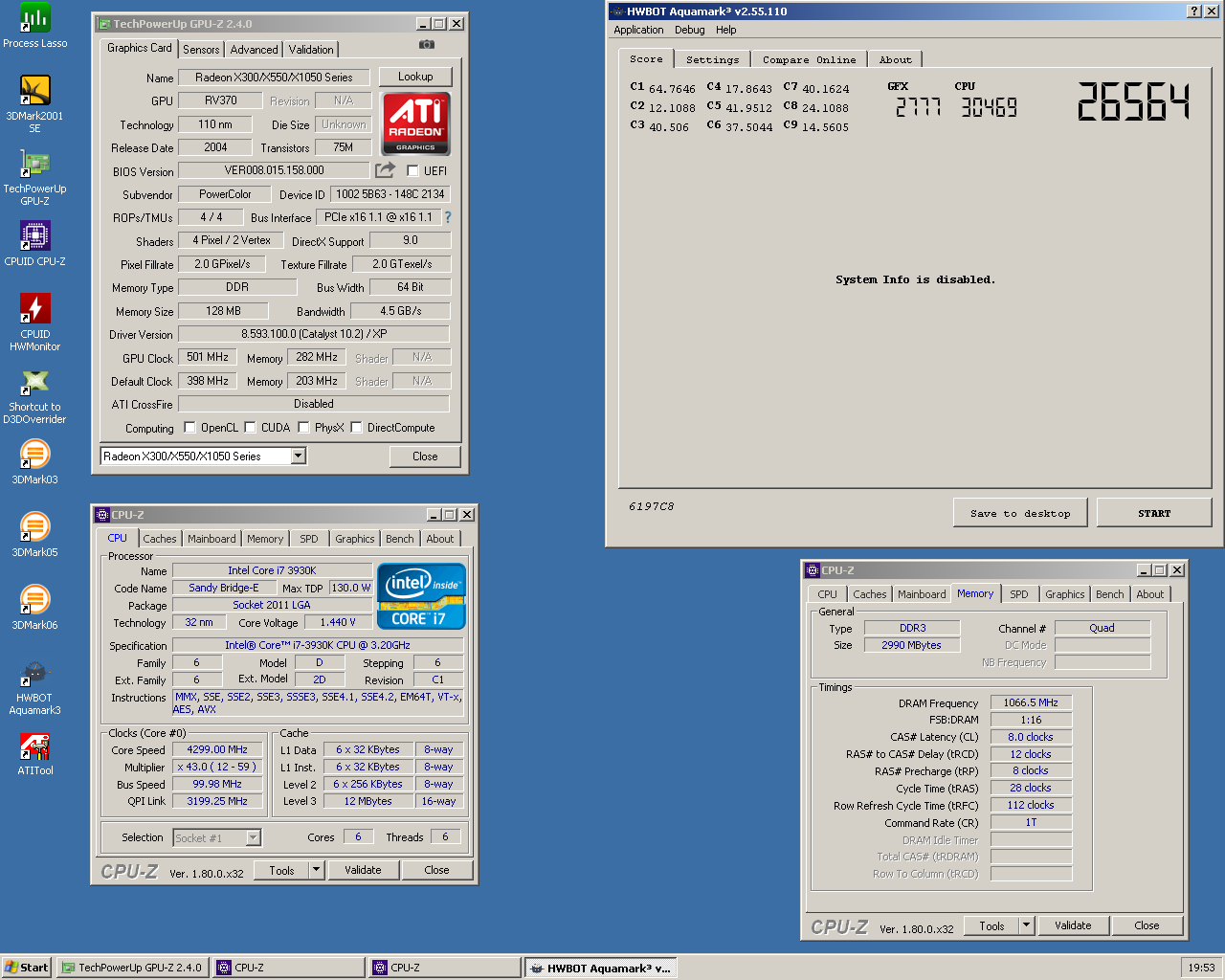Click the help question mark in Aquamark title bar
This screenshot has height=980, width=1225.
(1193, 11)
